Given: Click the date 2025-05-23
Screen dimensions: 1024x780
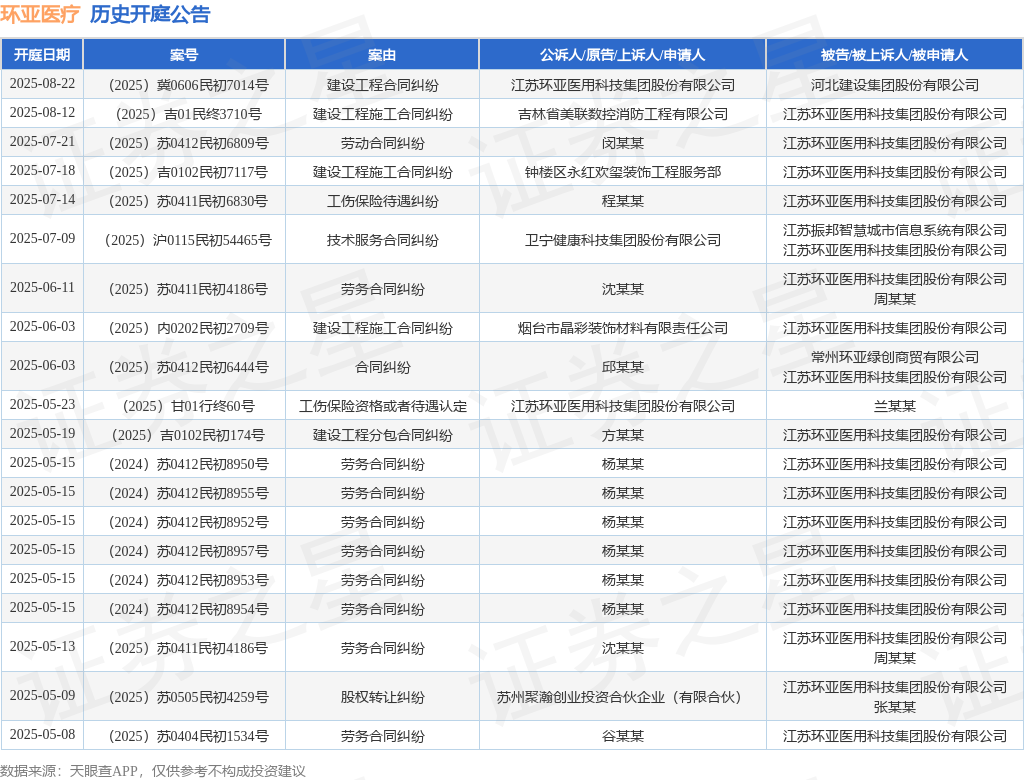Looking at the screenshot, I should [x=42, y=405].
